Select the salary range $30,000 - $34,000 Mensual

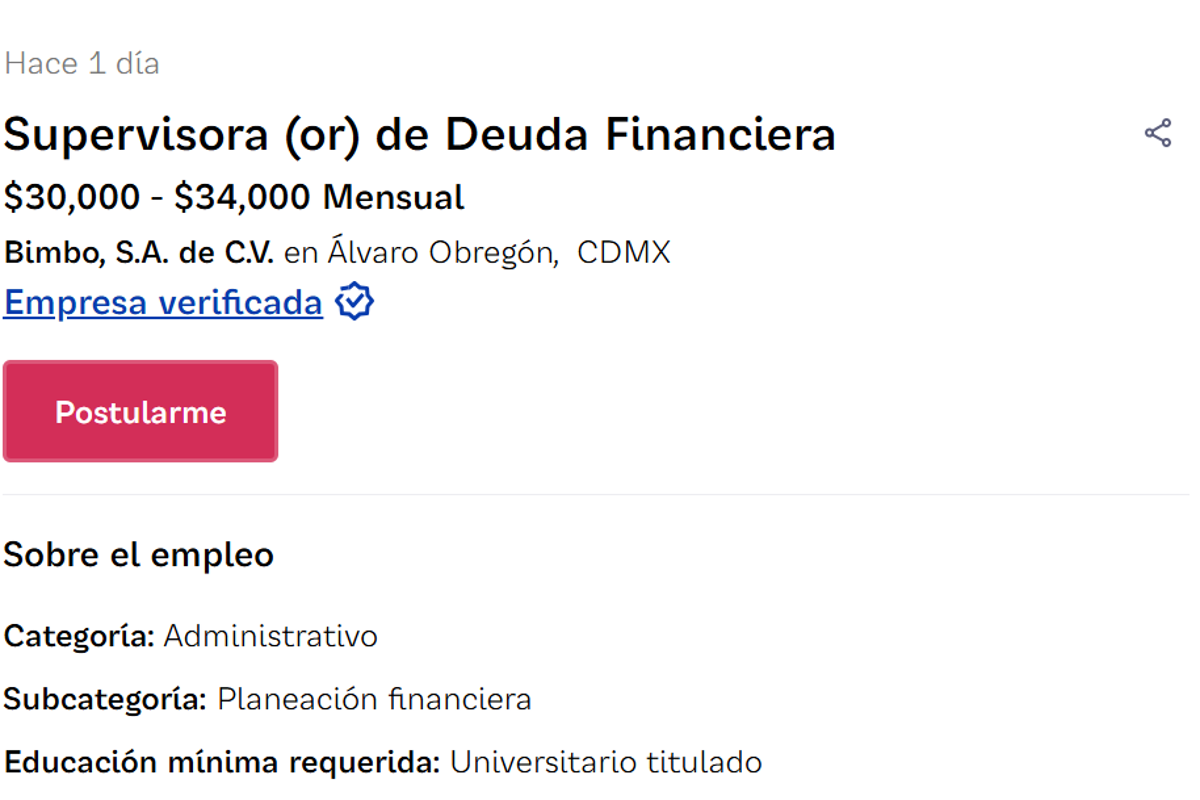(x=232, y=196)
